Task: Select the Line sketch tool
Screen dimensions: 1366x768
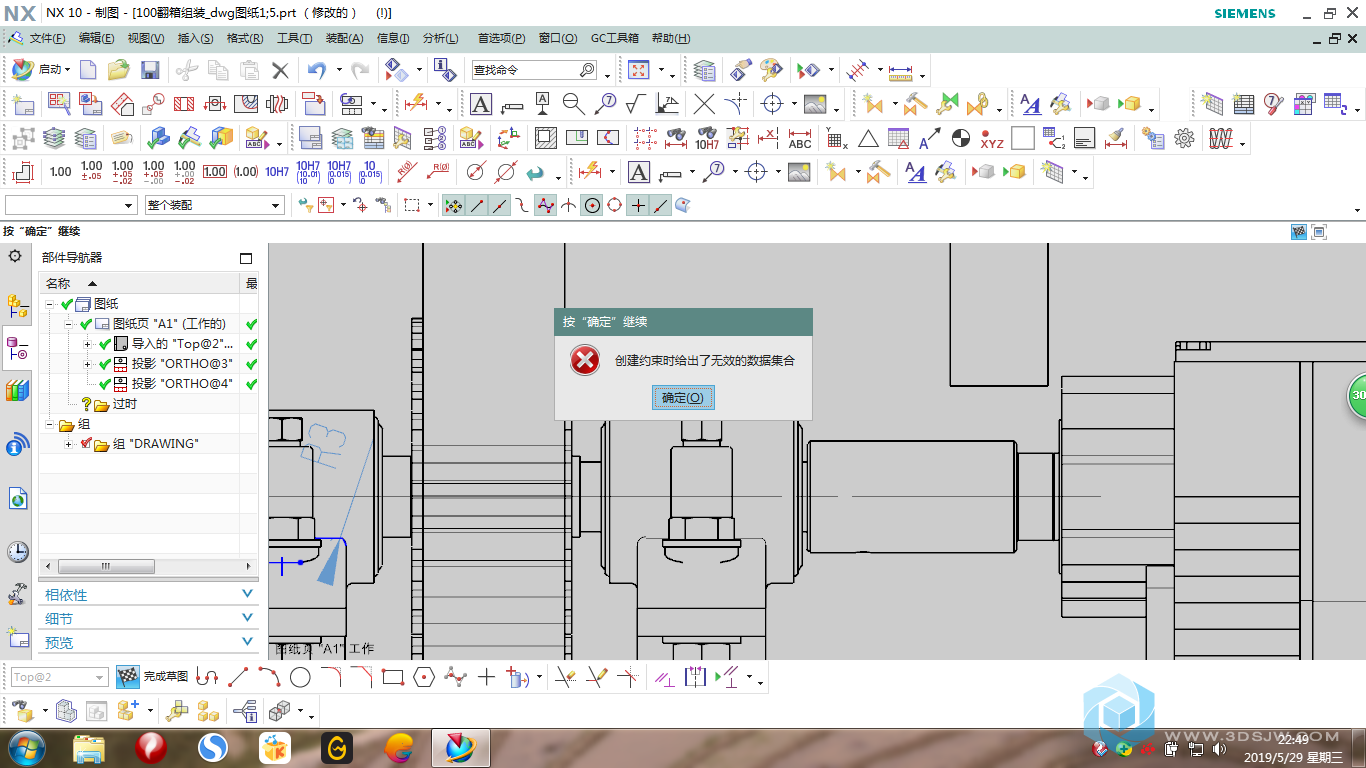Action: tap(238, 677)
